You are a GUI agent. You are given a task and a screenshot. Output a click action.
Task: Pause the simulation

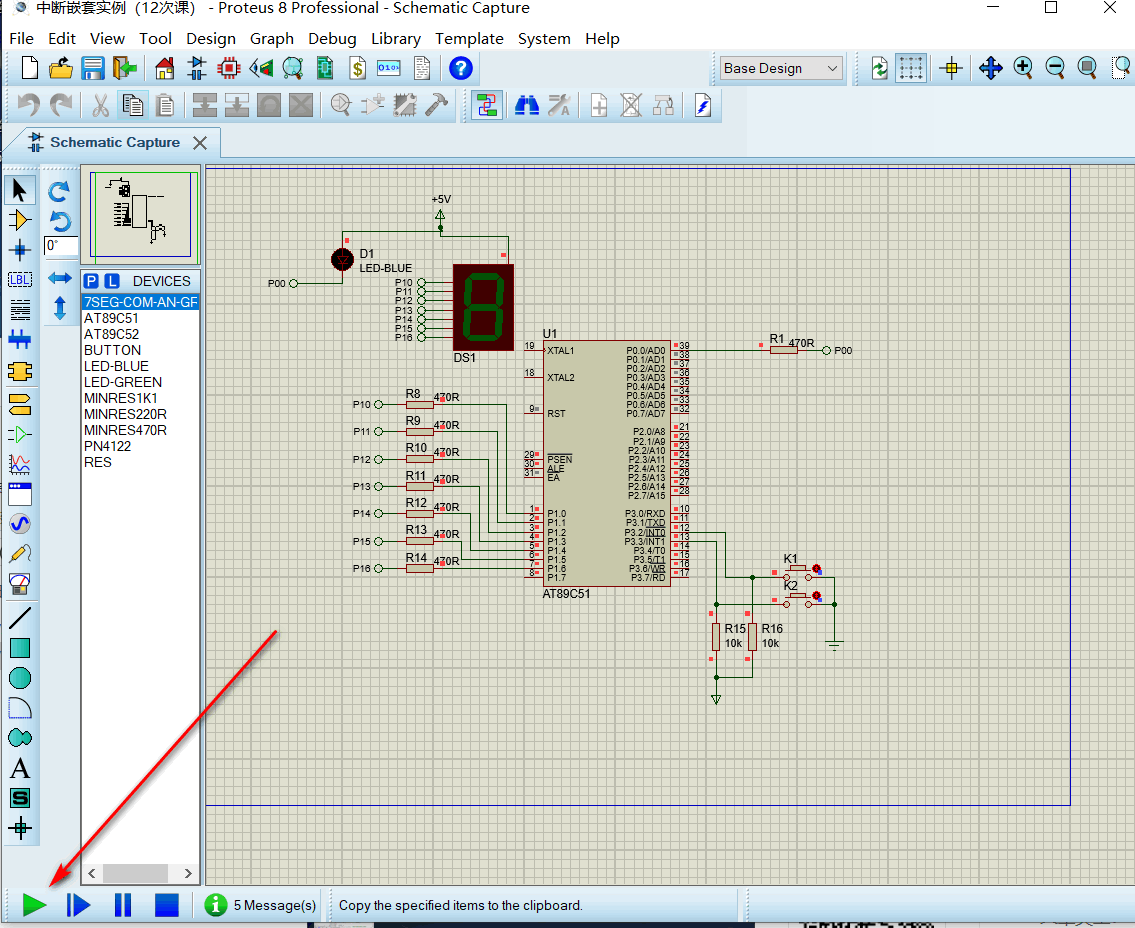tap(123, 904)
